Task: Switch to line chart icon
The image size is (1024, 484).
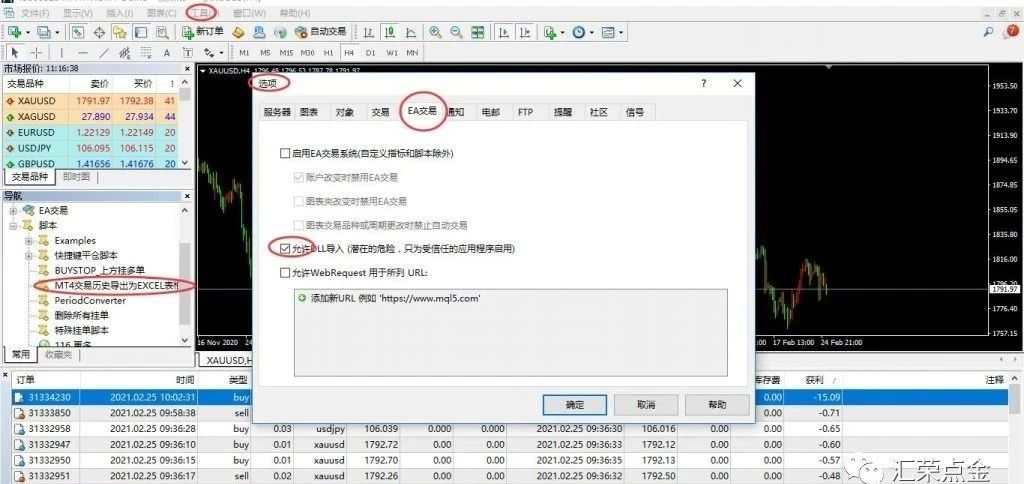Action: tap(411, 32)
